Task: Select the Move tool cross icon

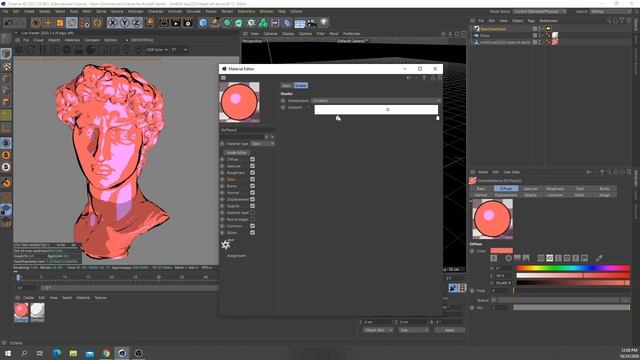Action: [x=48, y=23]
